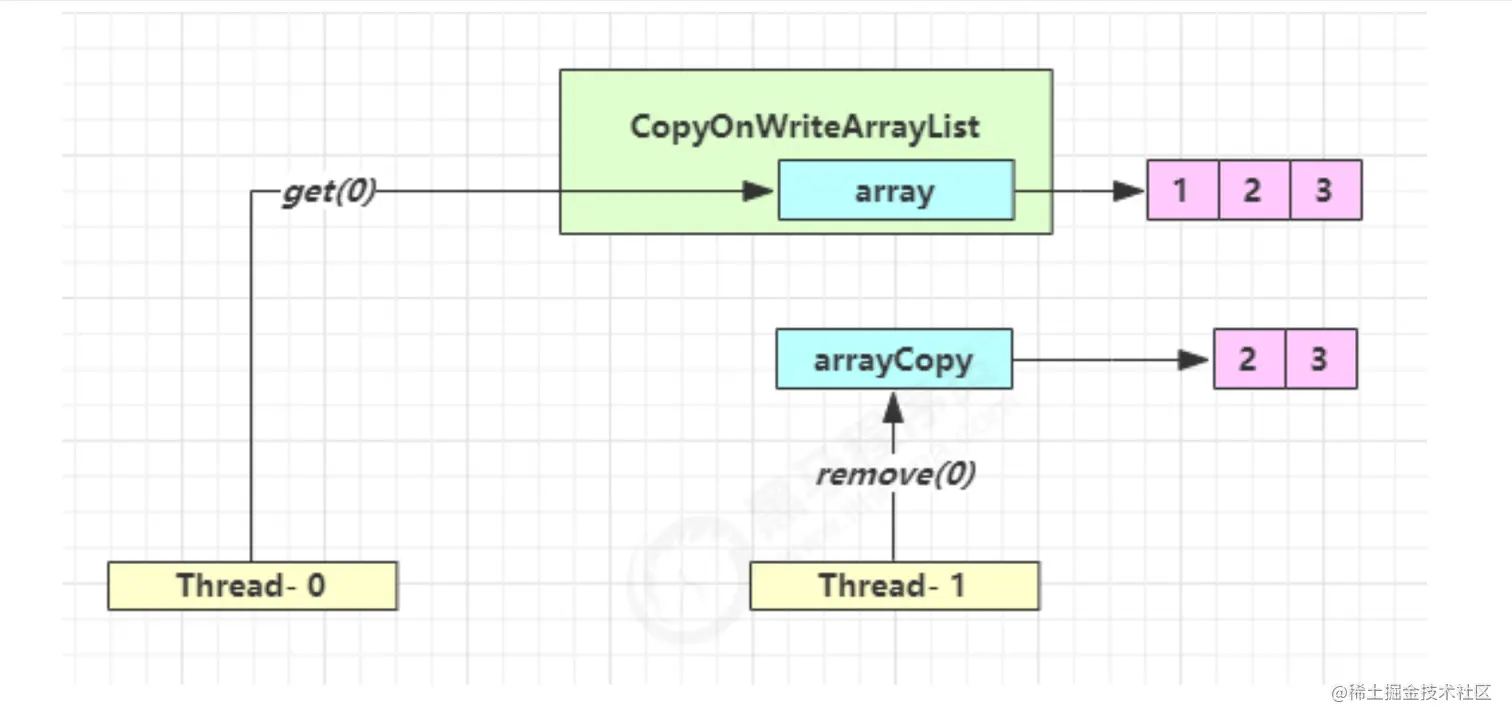Select cell 2 of the copied array
The image size is (1512, 723).
click(1249, 359)
